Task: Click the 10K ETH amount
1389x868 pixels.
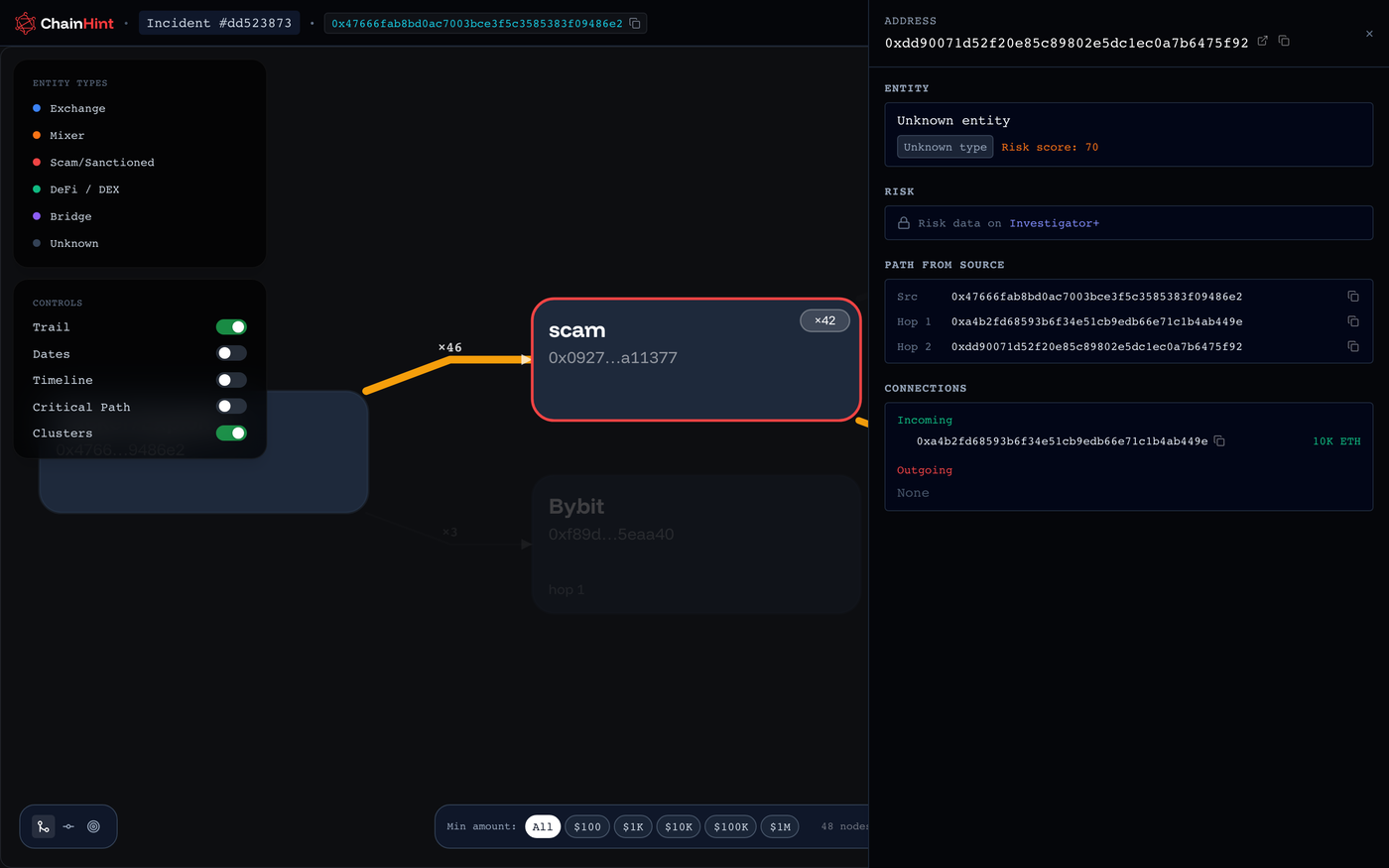Action: 1336,441
